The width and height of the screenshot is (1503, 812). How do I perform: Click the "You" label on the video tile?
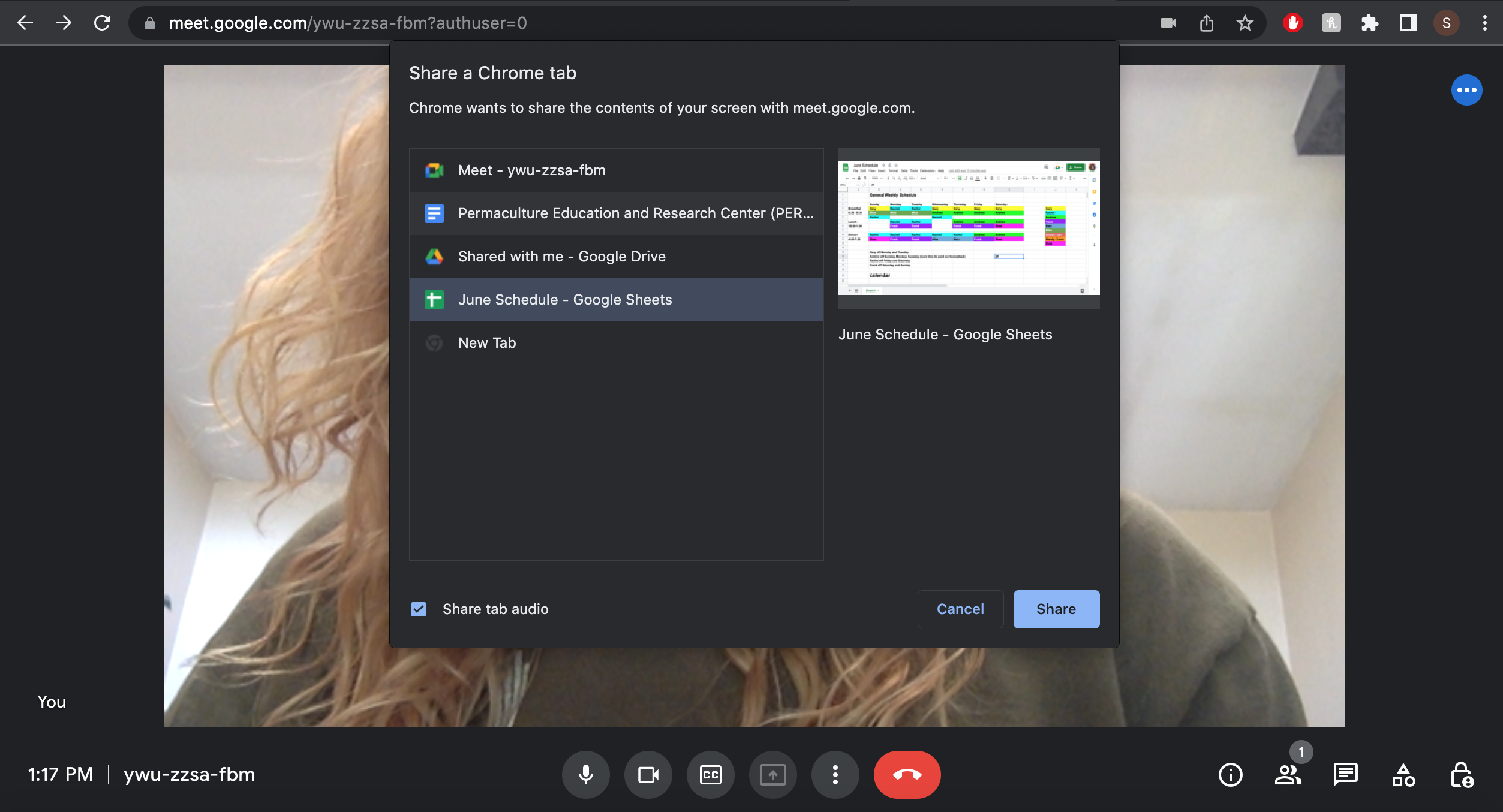click(52, 702)
